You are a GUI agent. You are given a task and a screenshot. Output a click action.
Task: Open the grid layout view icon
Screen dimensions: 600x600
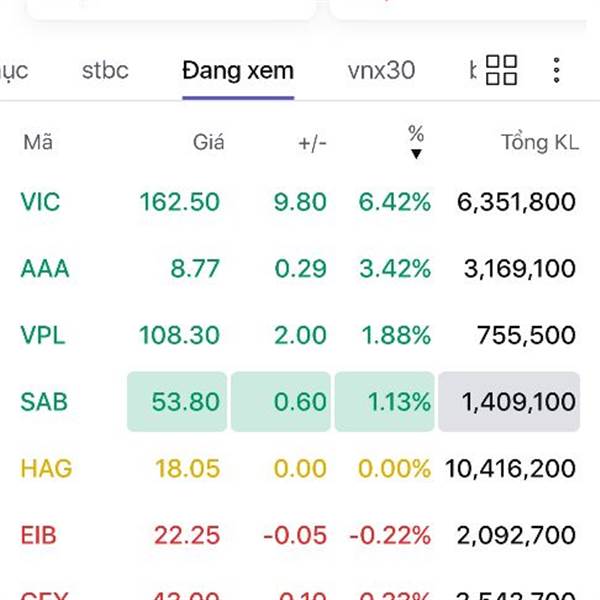501,70
